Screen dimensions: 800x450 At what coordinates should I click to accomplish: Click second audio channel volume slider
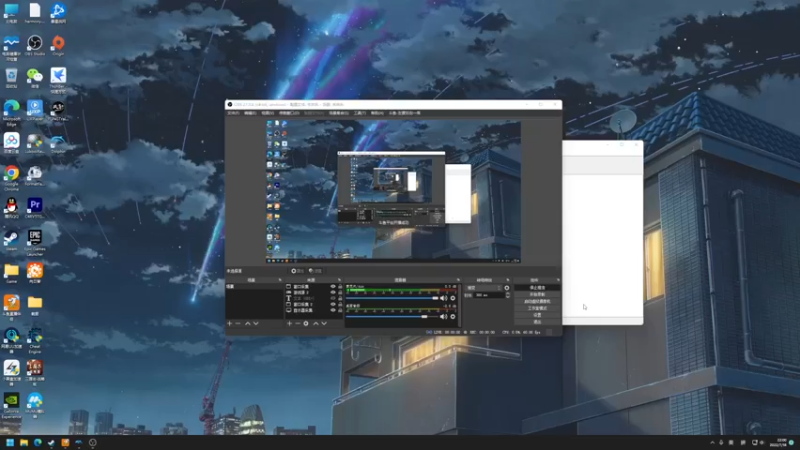[392, 317]
